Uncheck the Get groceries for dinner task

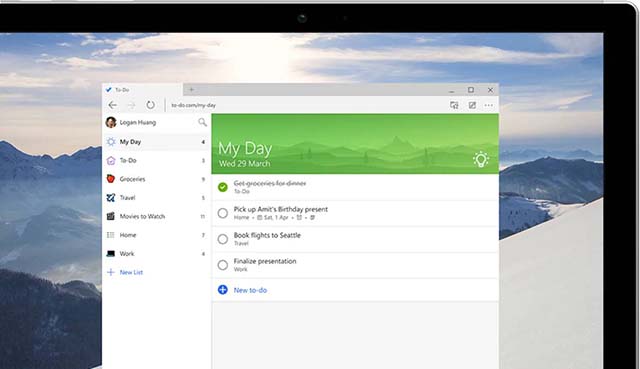[222, 187]
